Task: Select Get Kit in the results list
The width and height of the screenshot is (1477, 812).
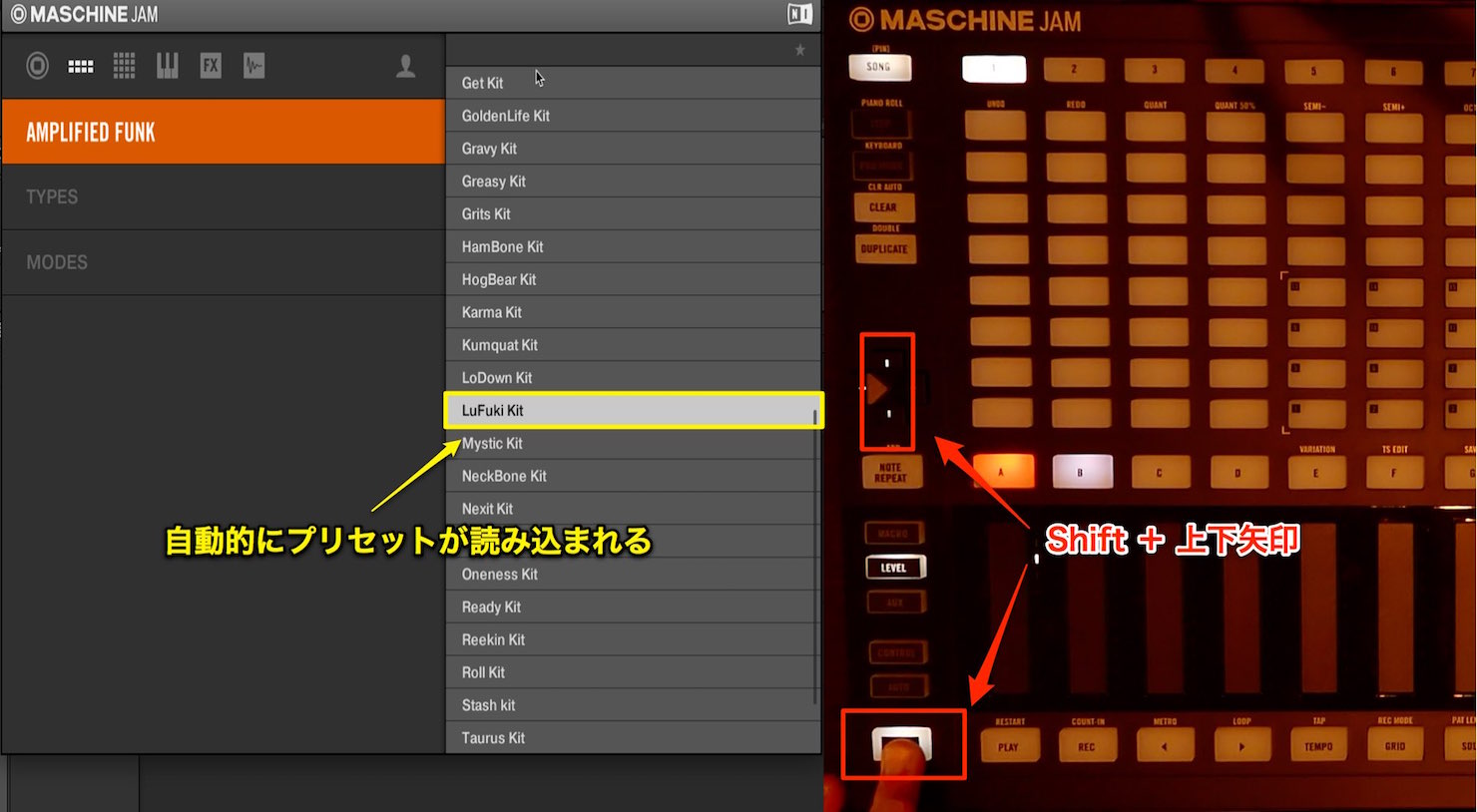Action: (633, 83)
